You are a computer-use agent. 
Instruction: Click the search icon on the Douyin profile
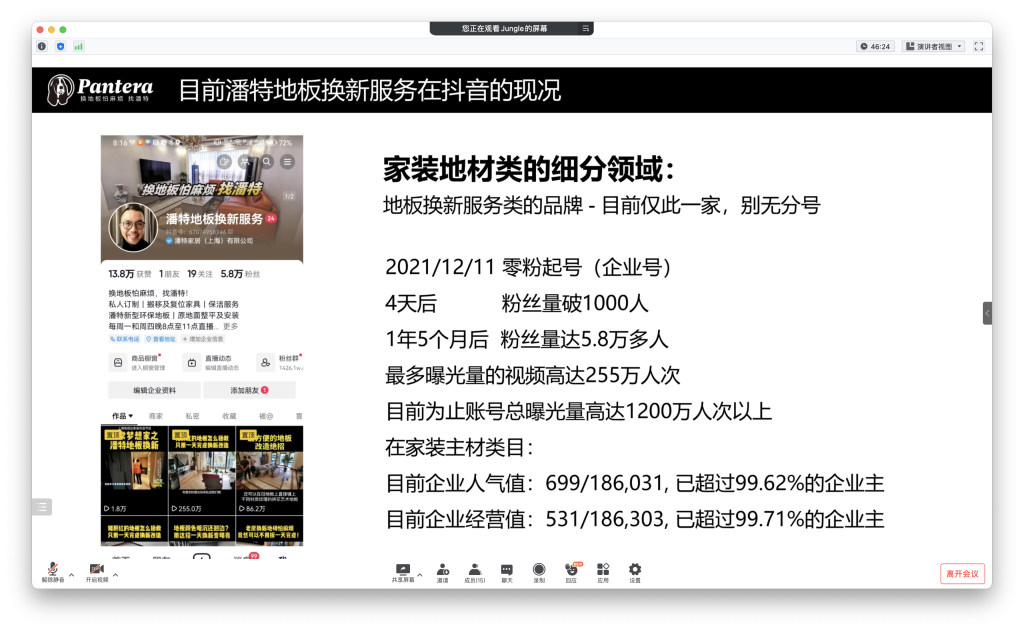[266, 162]
